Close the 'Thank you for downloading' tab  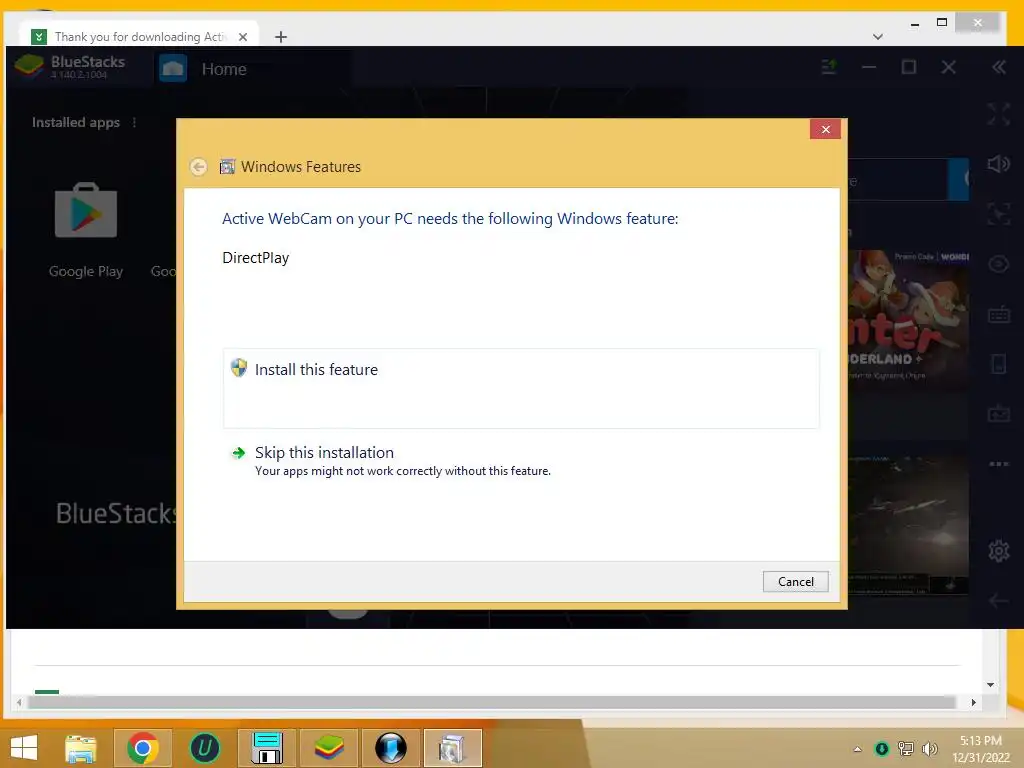point(243,37)
